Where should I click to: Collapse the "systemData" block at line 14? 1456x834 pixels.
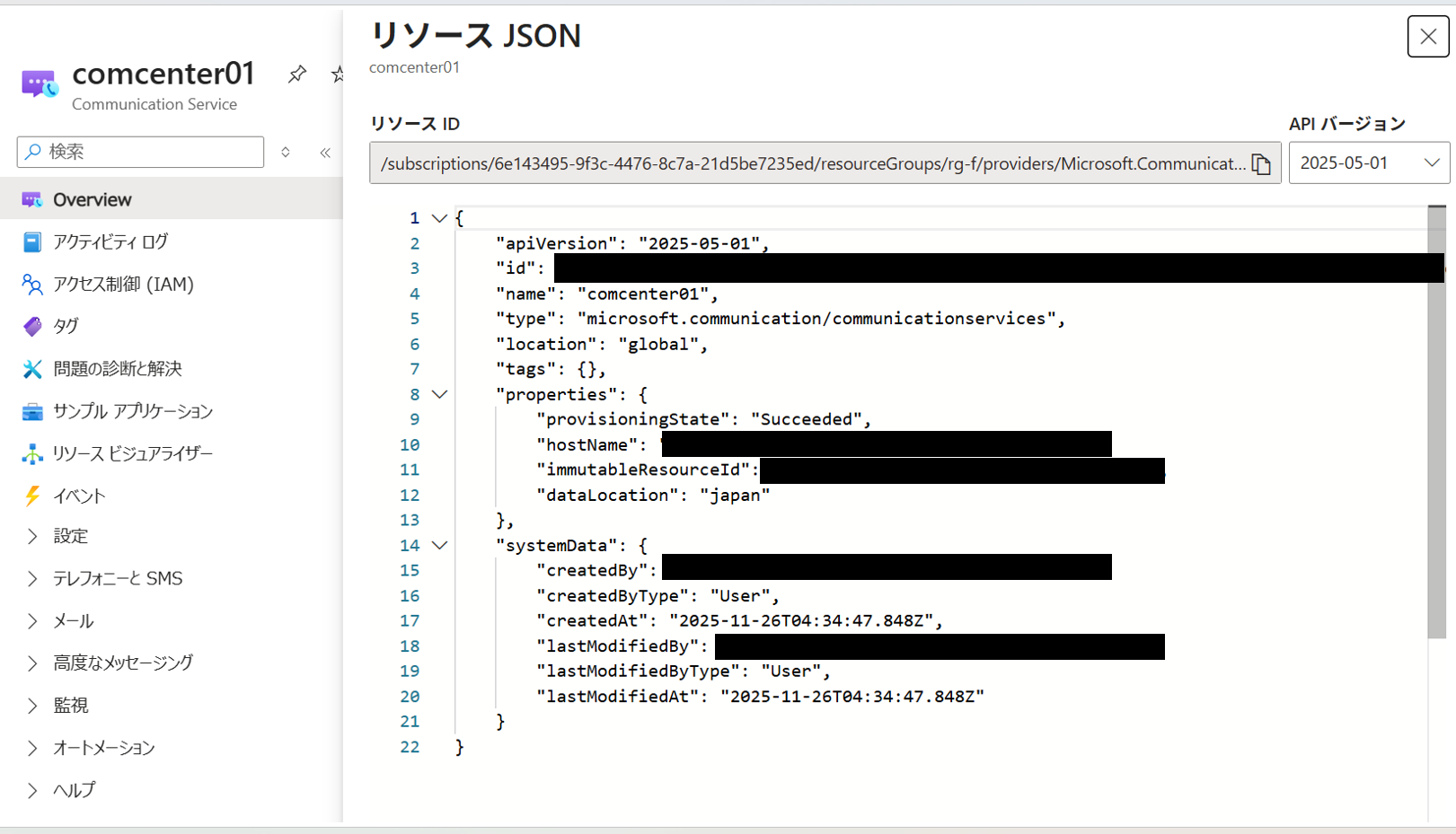tap(439, 545)
